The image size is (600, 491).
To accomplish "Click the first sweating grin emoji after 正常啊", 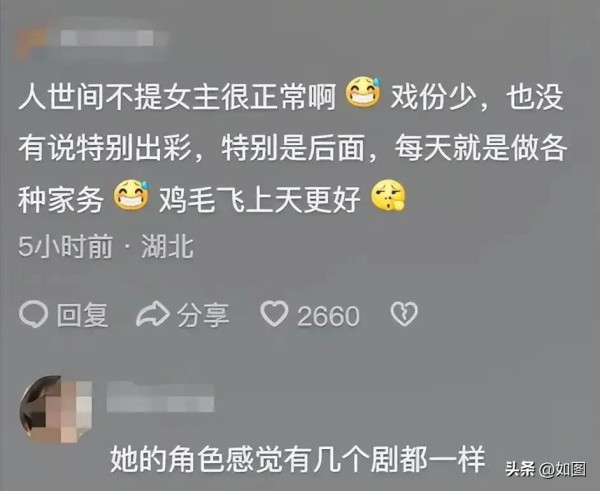I will [363, 91].
